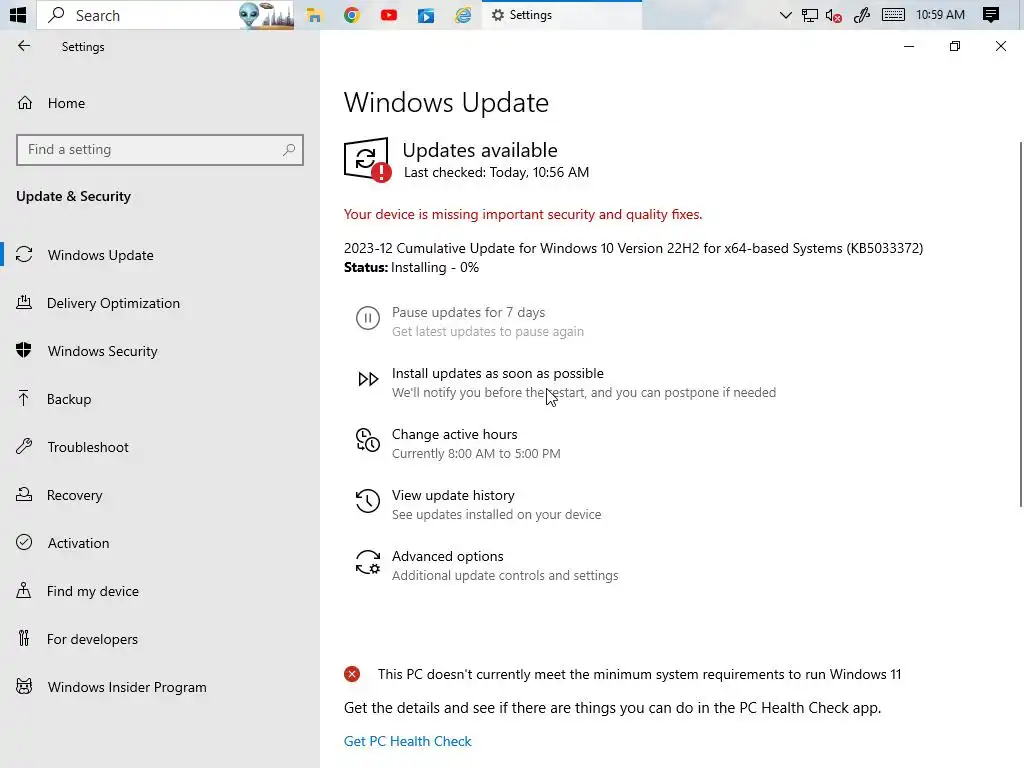The image size is (1024, 768).
Task: Click the Activation checkmark icon
Action: point(24,543)
